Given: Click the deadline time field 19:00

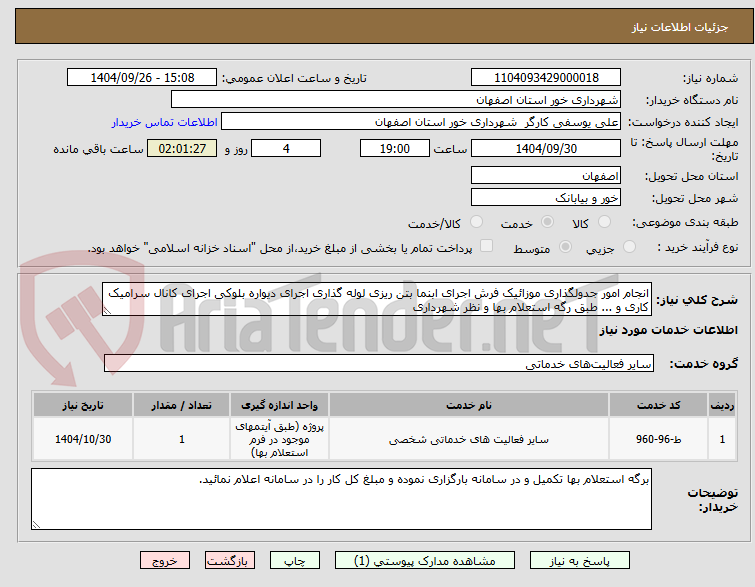Looking at the screenshot, I should click(394, 148).
